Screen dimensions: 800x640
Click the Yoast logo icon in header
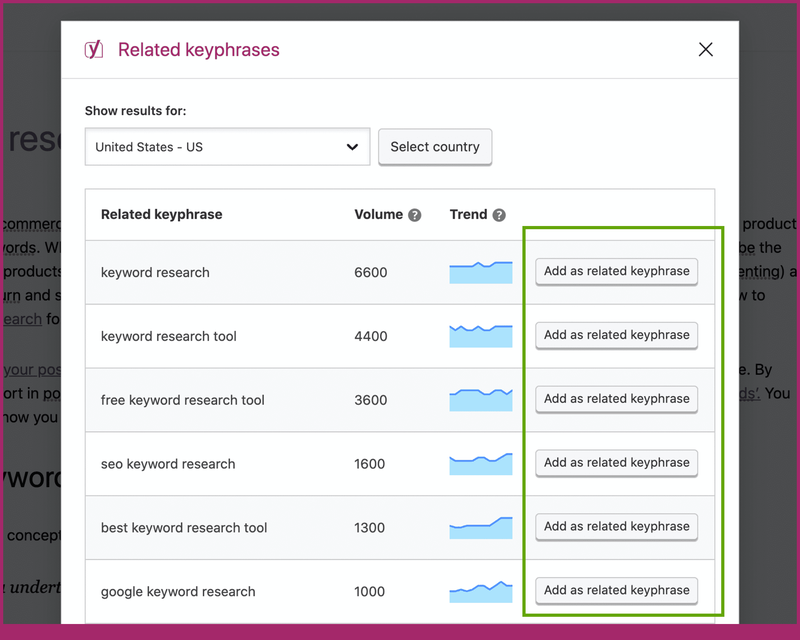(x=94, y=49)
